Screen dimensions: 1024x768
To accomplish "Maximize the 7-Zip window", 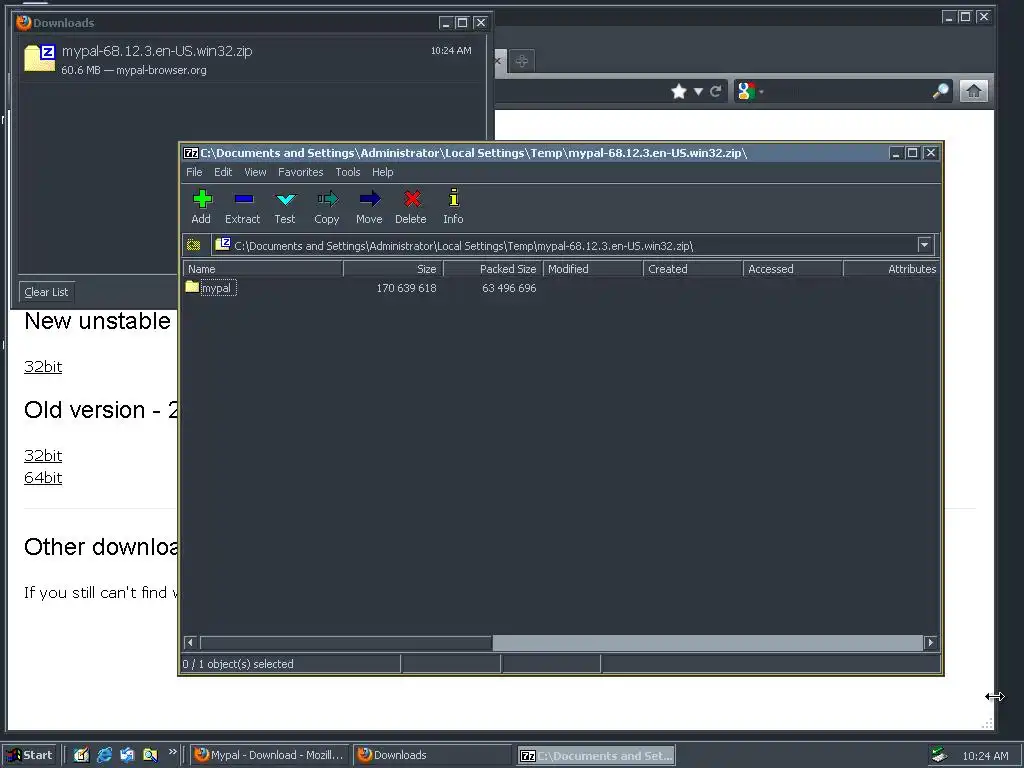I will (x=912, y=153).
